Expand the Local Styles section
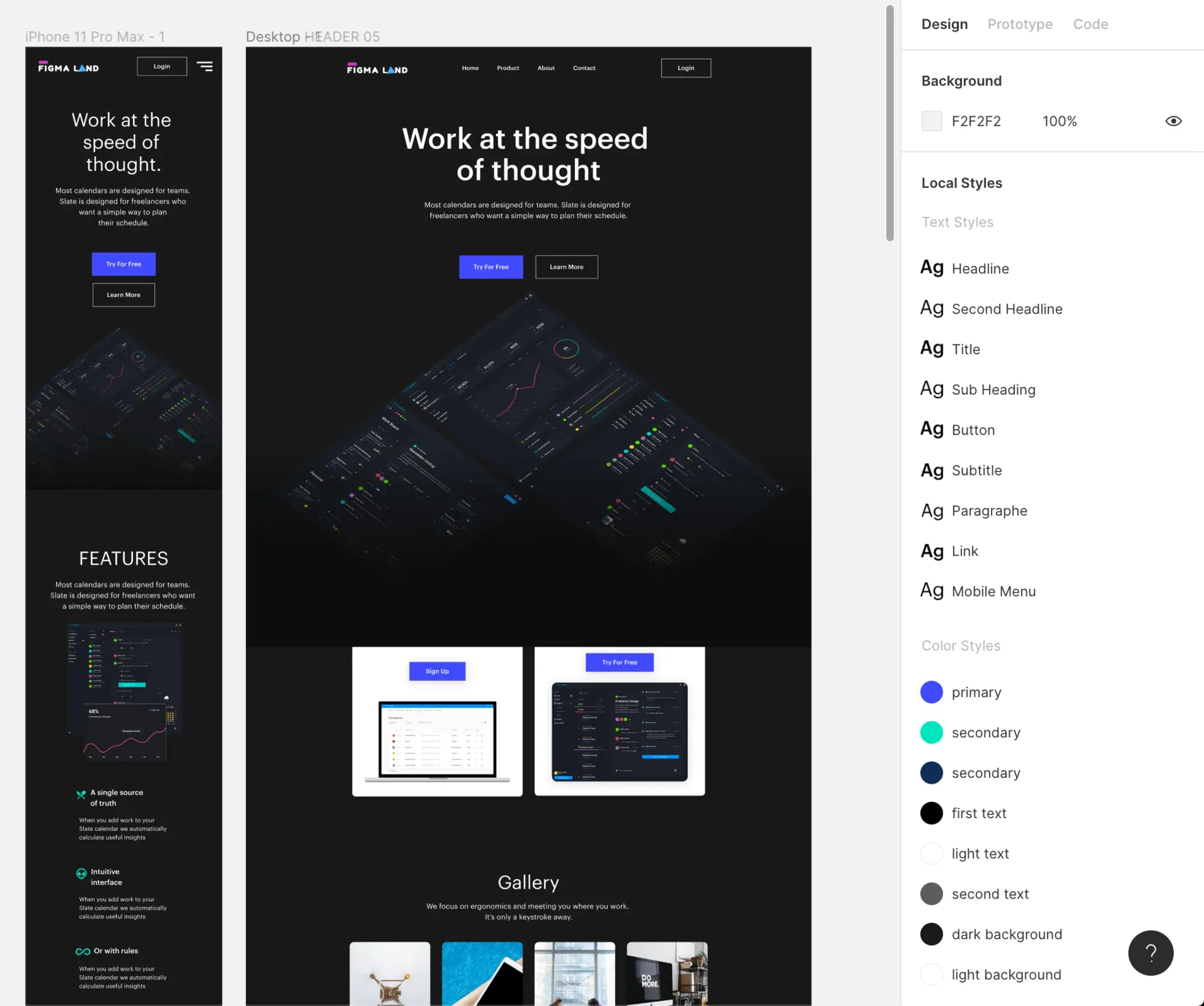Image resolution: width=1204 pixels, height=1006 pixels. pyautogui.click(x=960, y=182)
